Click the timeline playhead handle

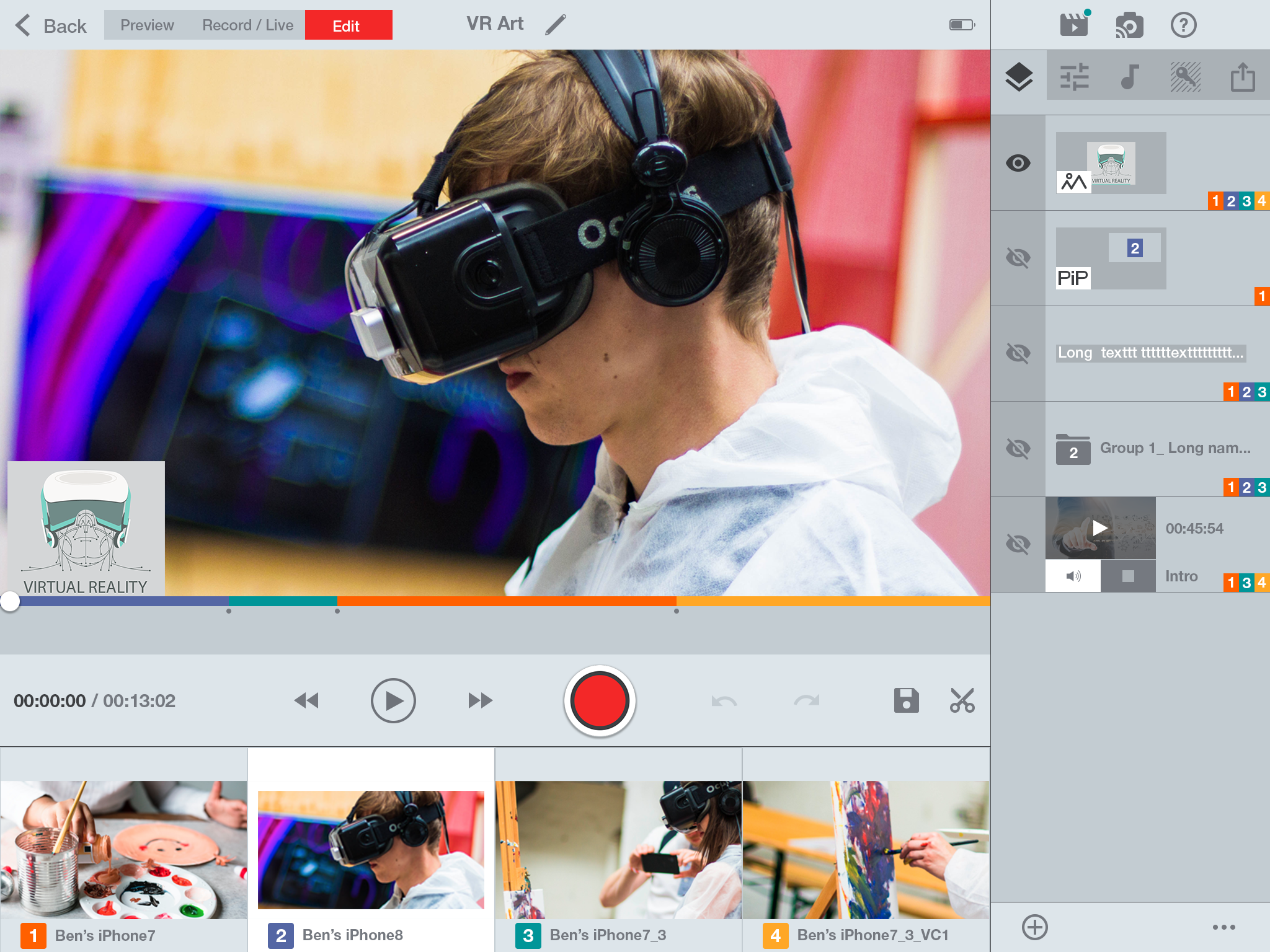point(10,601)
